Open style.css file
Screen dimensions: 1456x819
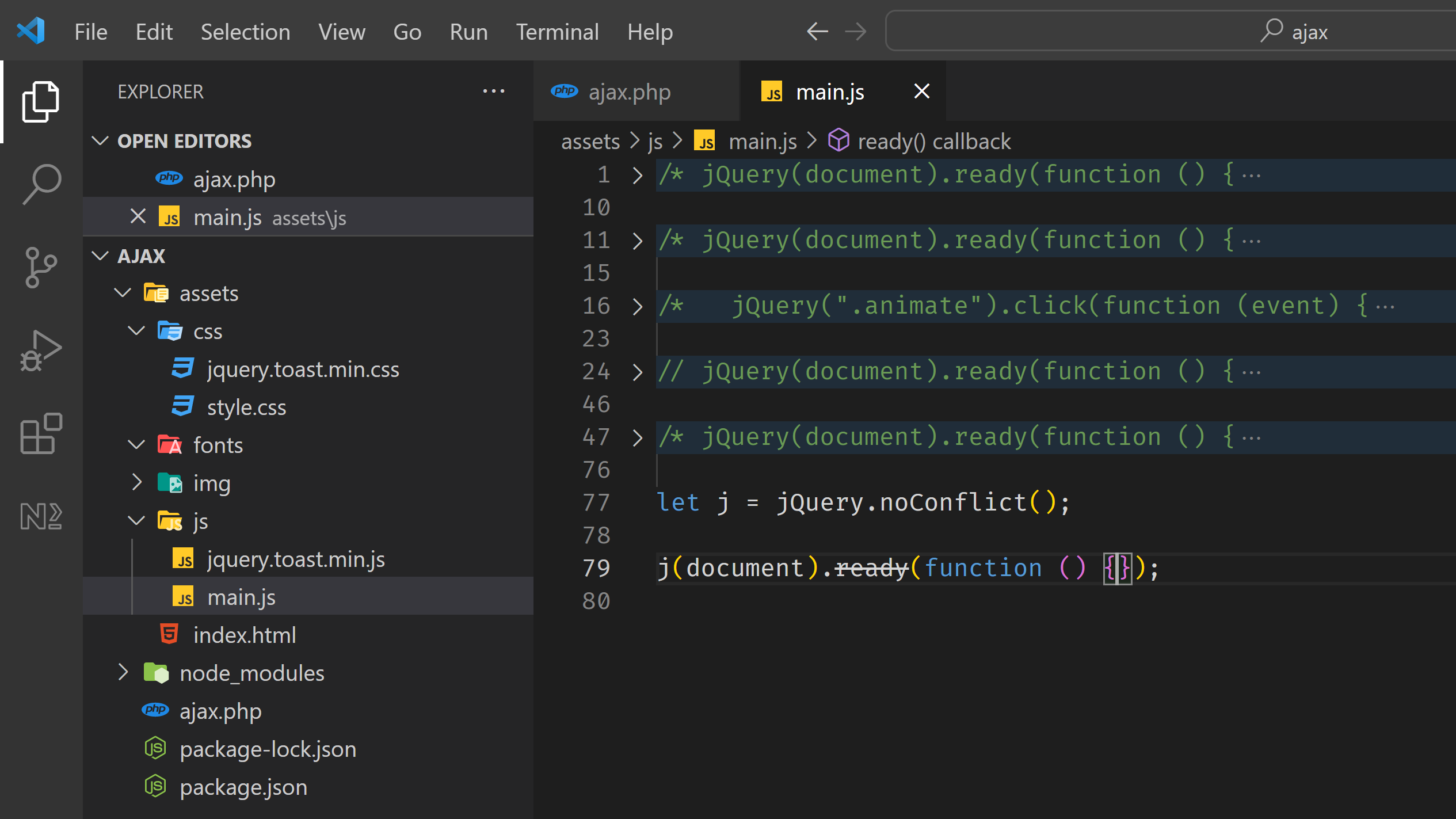[308, 407]
